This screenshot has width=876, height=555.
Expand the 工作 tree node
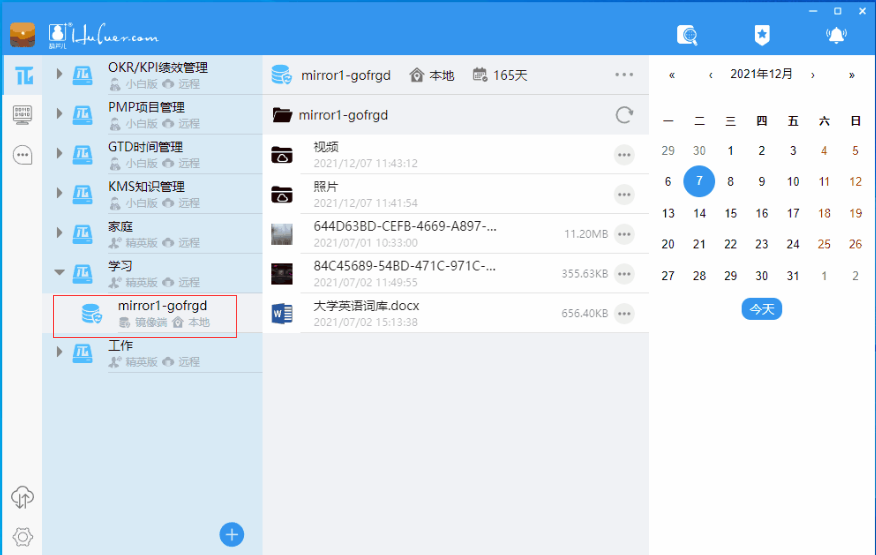tap(59, 352)
